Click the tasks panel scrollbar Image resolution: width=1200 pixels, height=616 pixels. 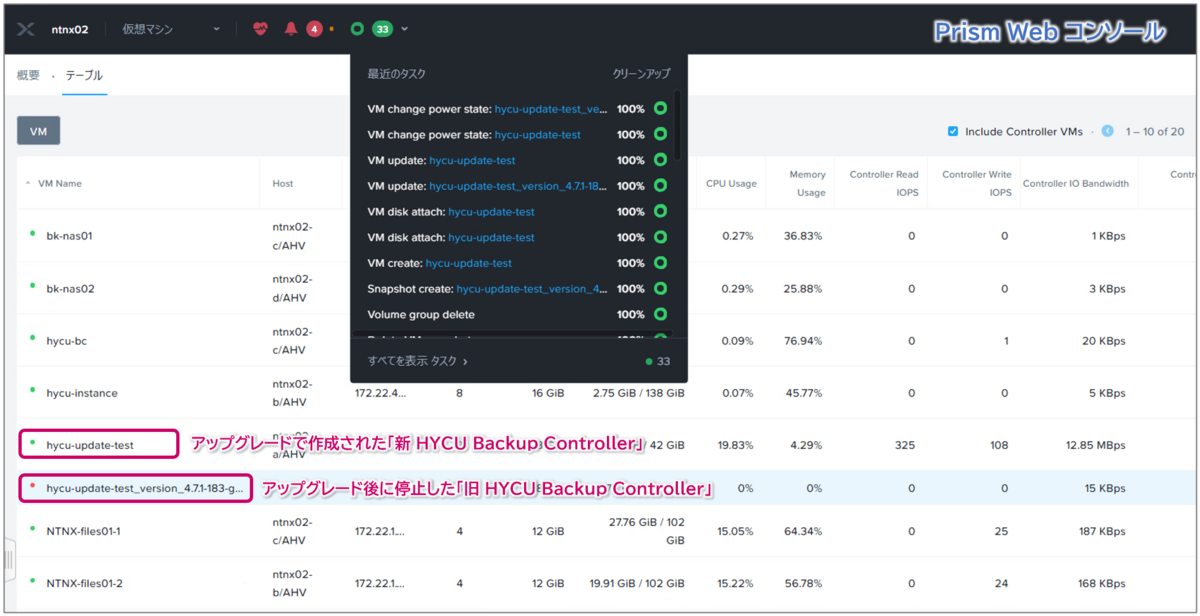pyautogui.click(x=678, y=125)
